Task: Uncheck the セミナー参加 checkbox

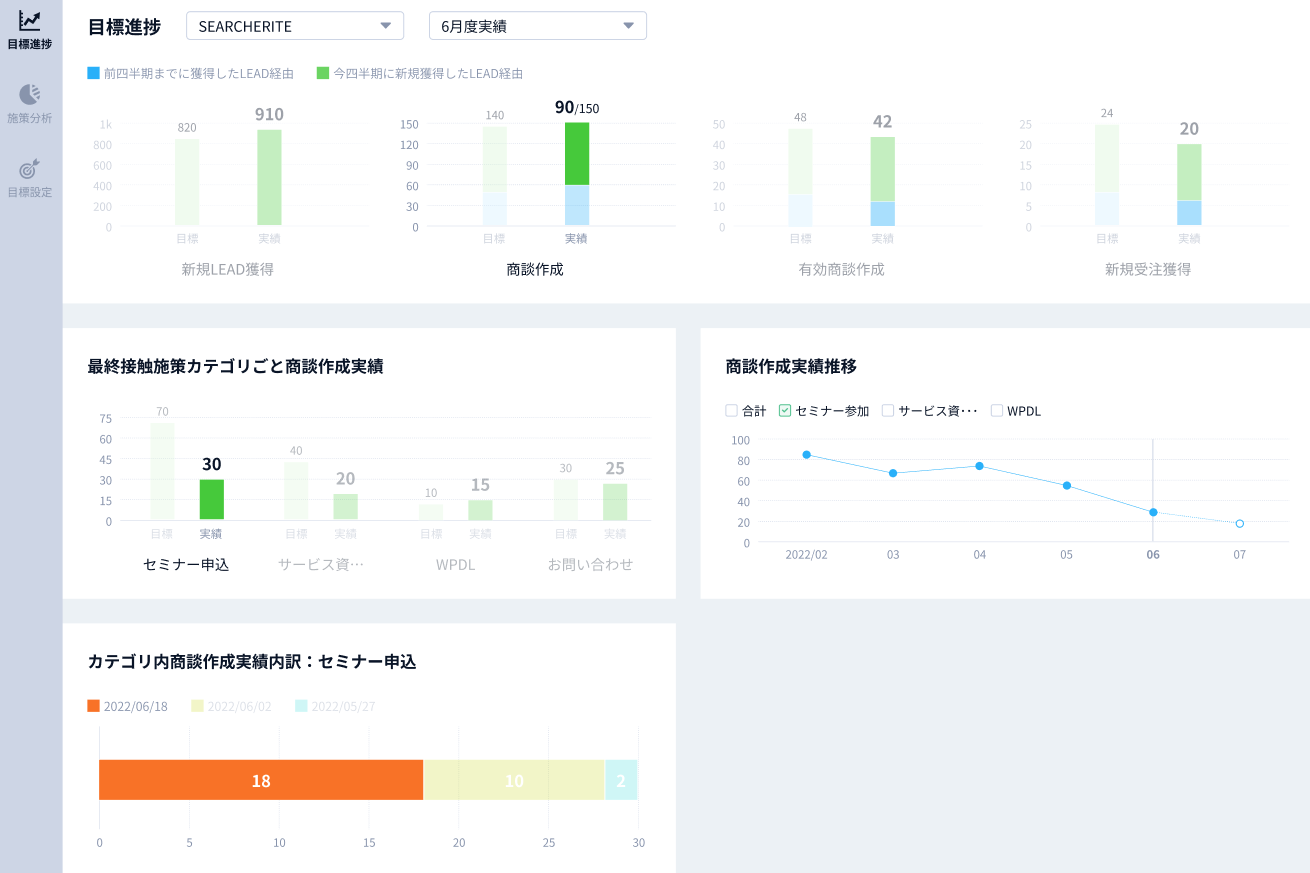Action: coord(785,410)
